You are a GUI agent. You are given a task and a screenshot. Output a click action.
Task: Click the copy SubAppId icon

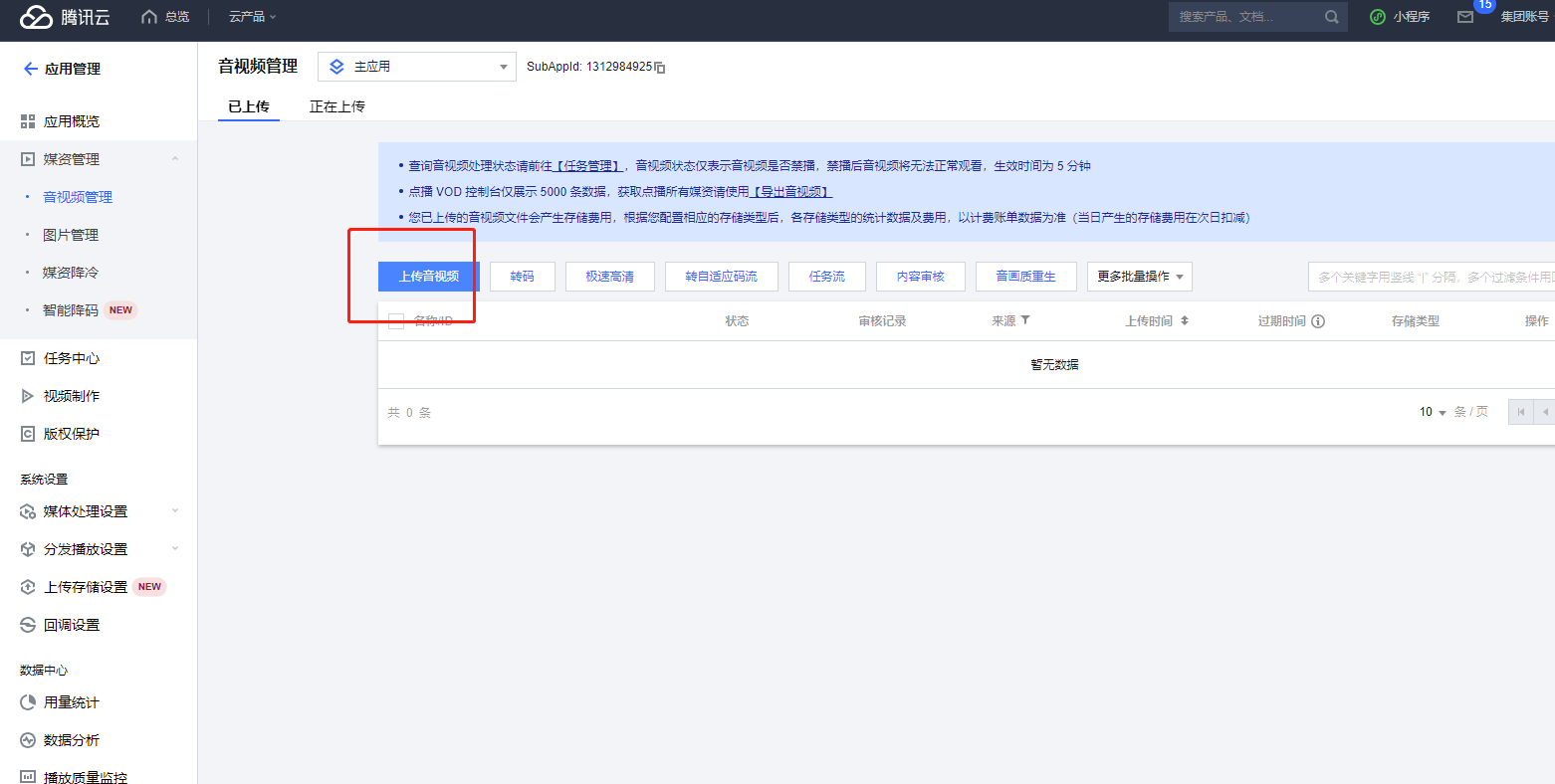pos(660,68)
